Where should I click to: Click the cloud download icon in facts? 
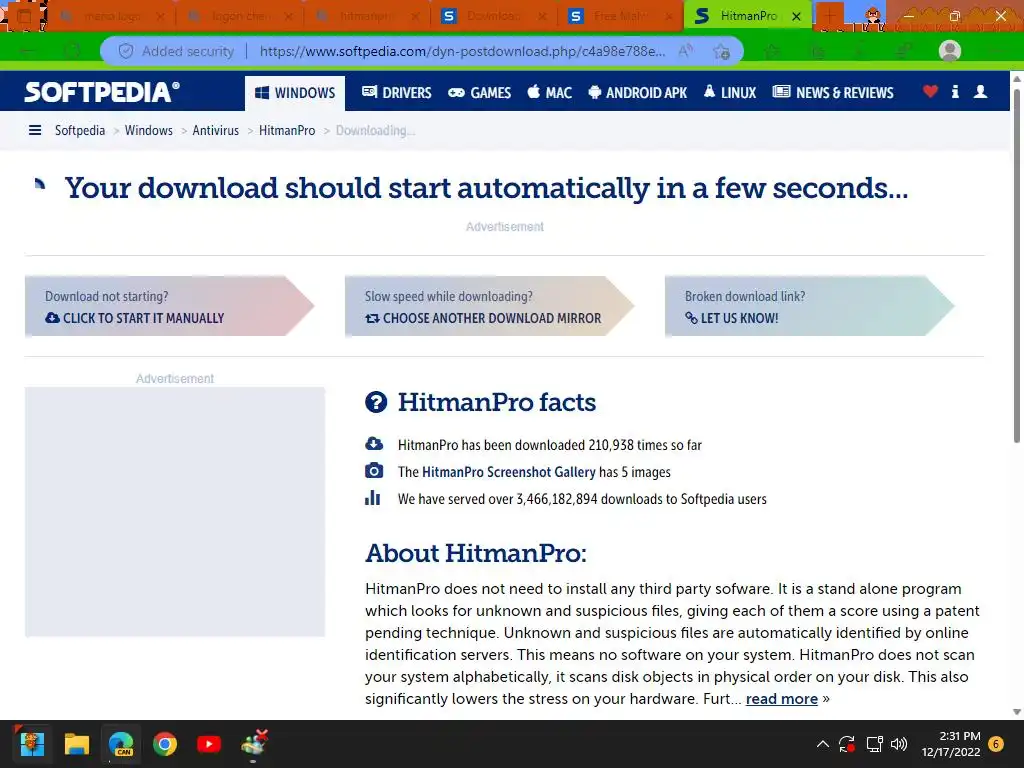coord(374,444)
